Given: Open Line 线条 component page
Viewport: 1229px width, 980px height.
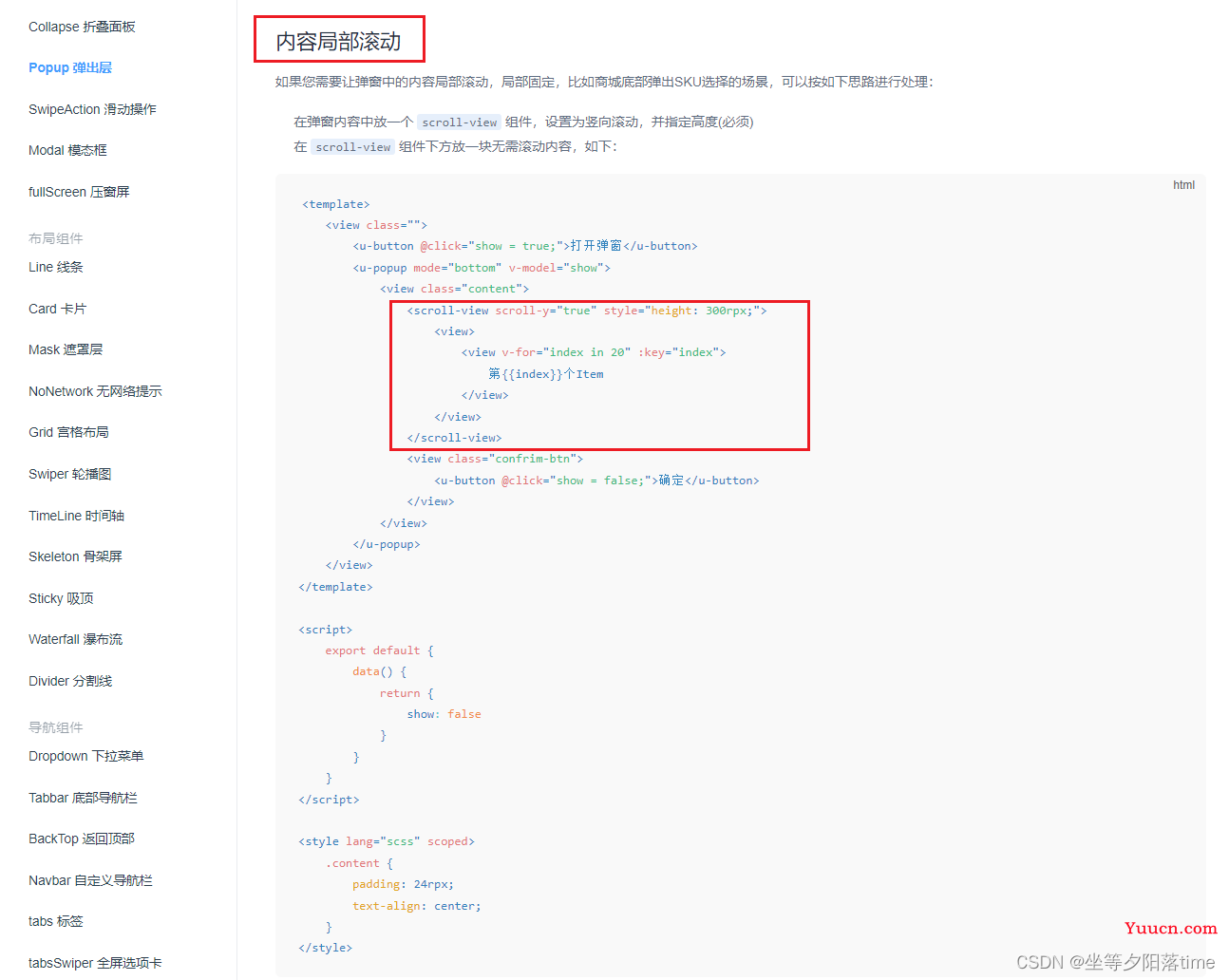Looking at the screenshot, I should [x=56, y=267].
